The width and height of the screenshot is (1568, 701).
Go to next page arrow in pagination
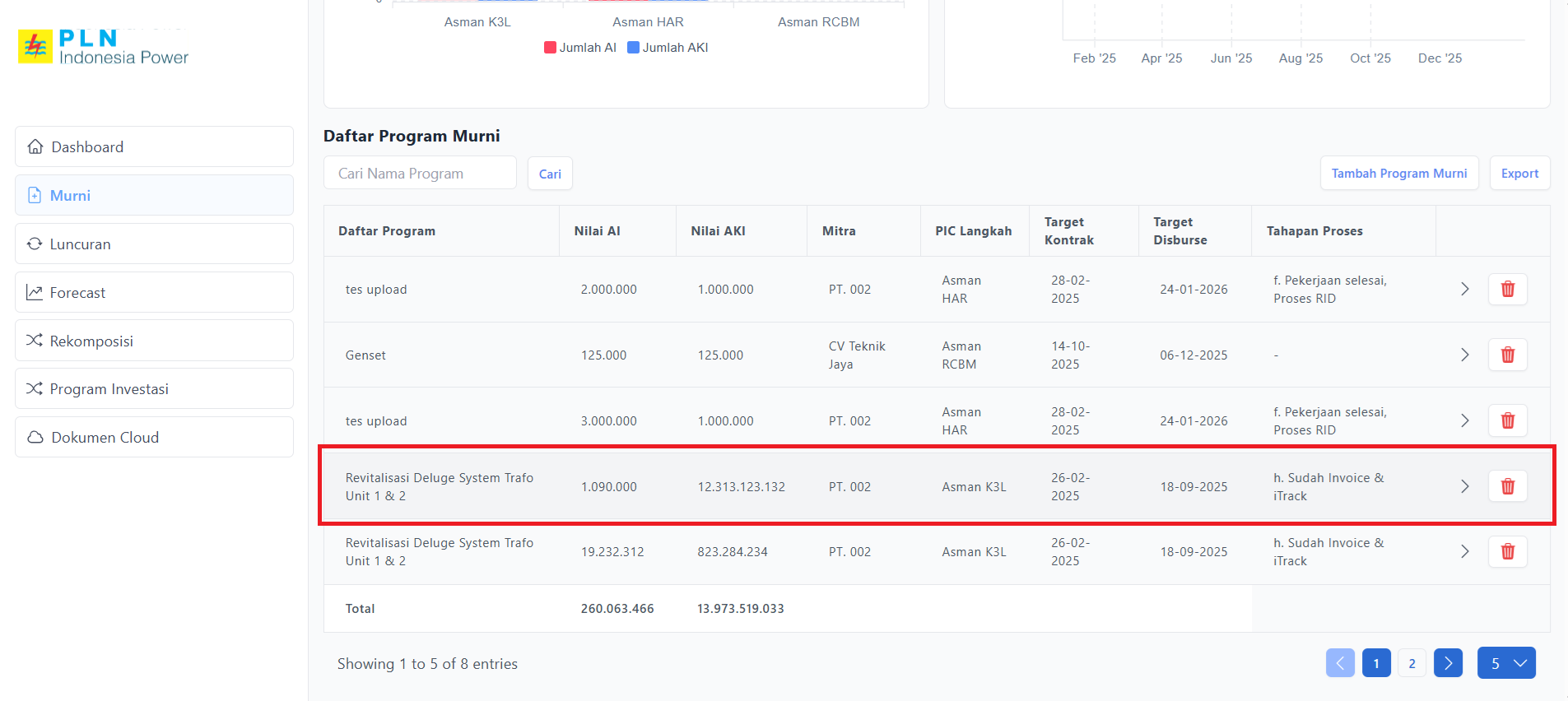tap(1447, 663)
